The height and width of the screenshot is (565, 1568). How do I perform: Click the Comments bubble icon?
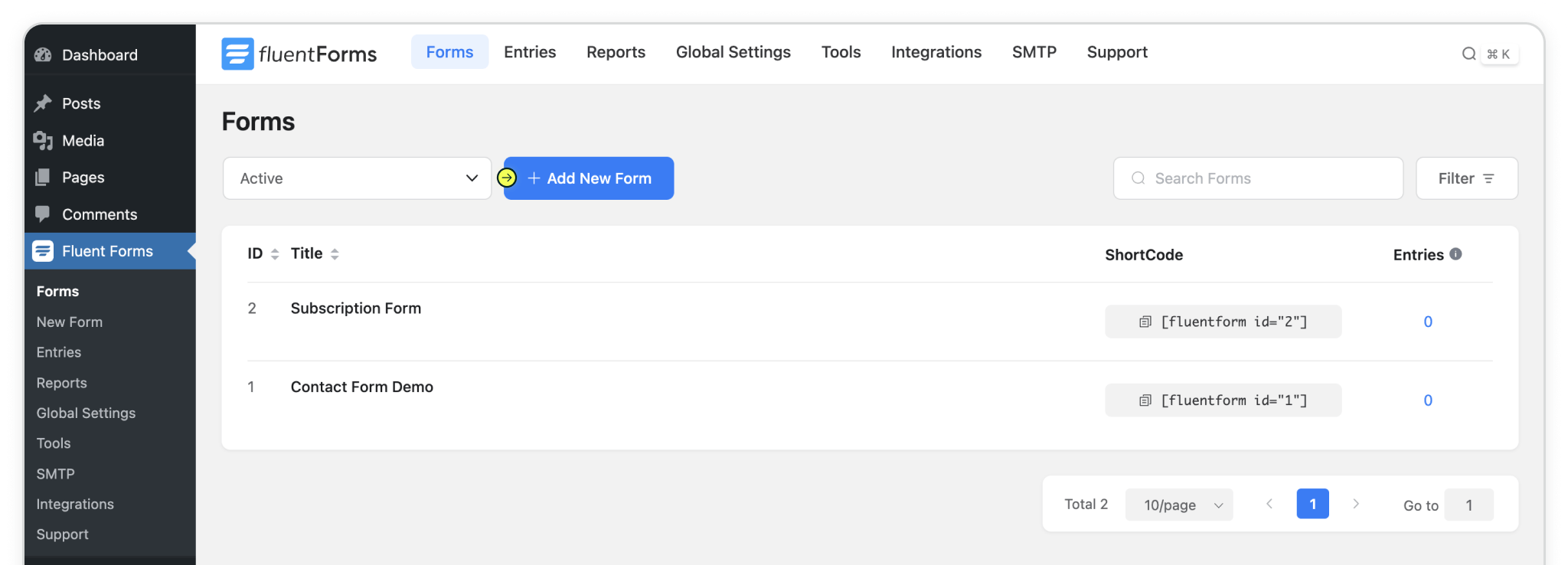(43, 214)
